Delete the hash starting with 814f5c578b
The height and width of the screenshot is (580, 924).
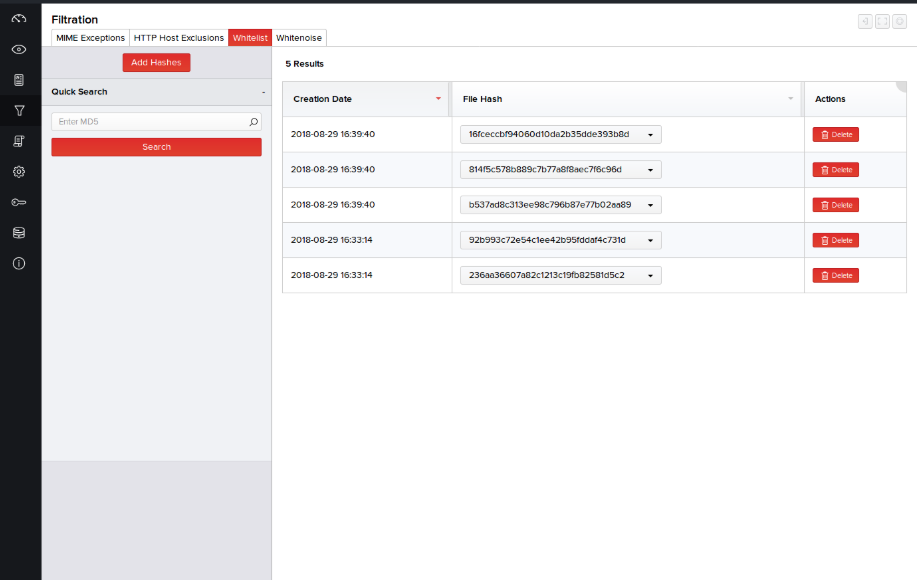tap(835, 170)
